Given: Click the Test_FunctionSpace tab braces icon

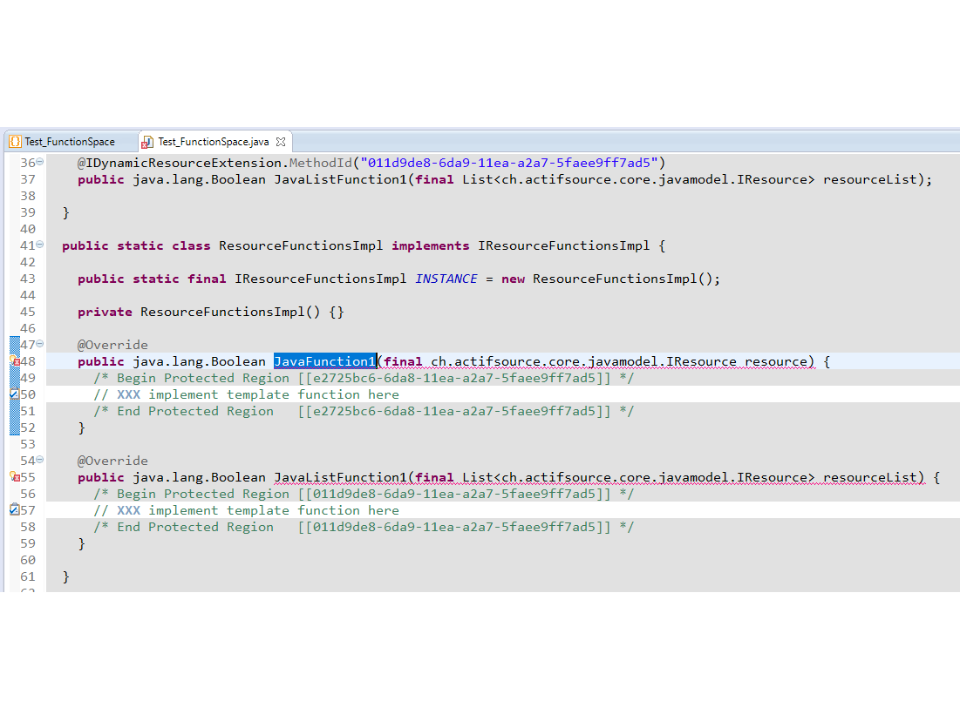Looking at the screenshot, I should click(x=15, y=142).
